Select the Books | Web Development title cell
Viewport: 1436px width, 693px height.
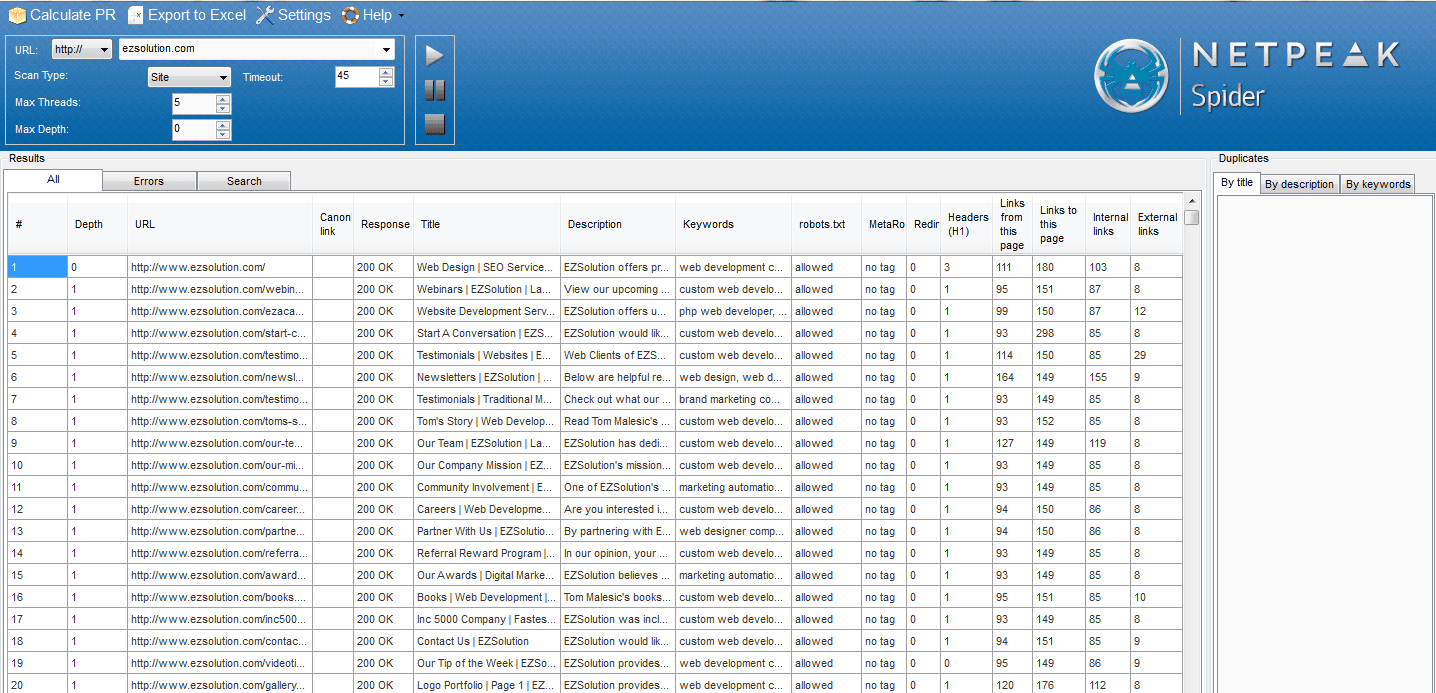point(487,597)
